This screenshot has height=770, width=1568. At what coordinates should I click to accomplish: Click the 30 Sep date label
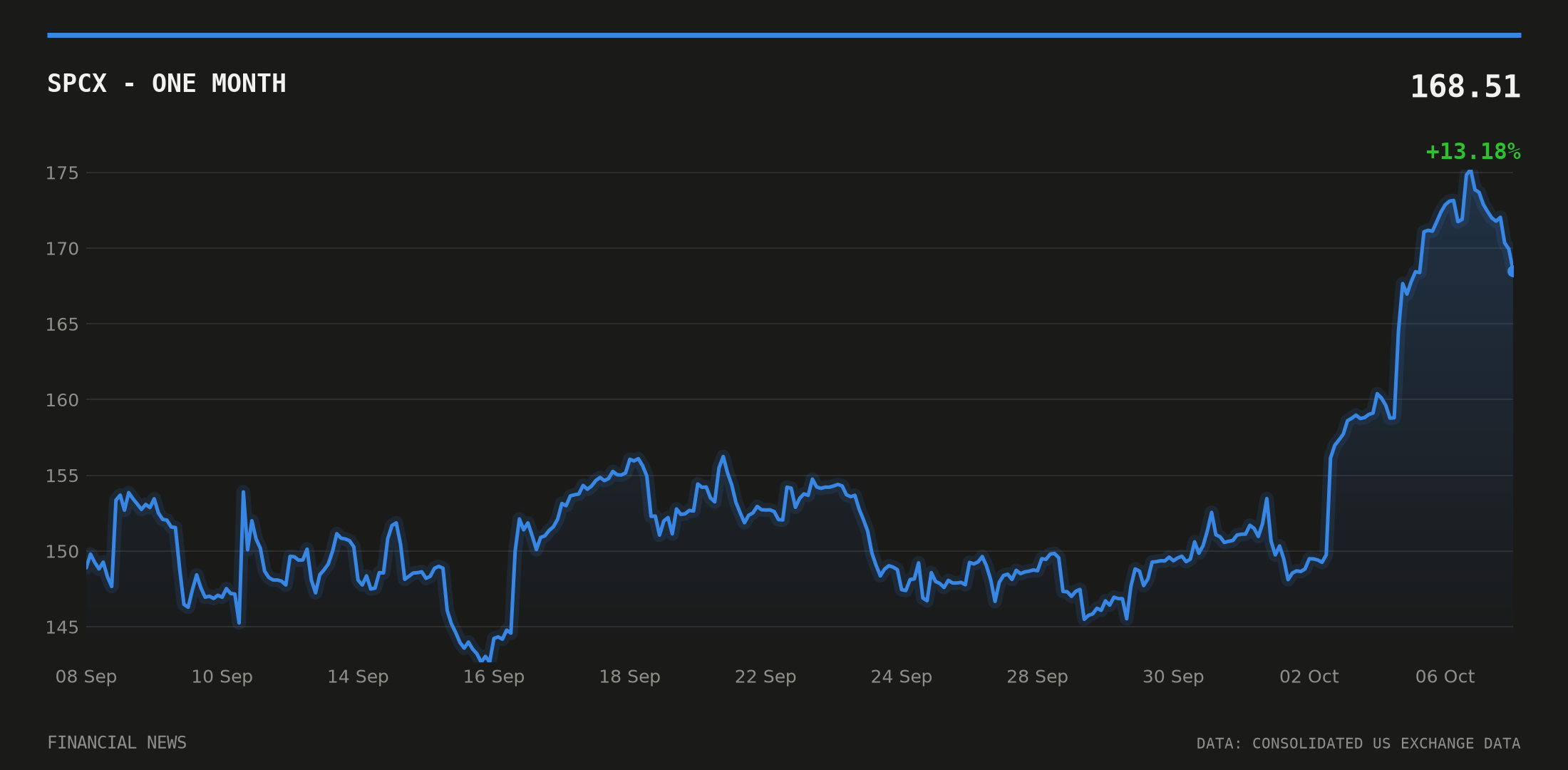click(x=1173, y=677)
